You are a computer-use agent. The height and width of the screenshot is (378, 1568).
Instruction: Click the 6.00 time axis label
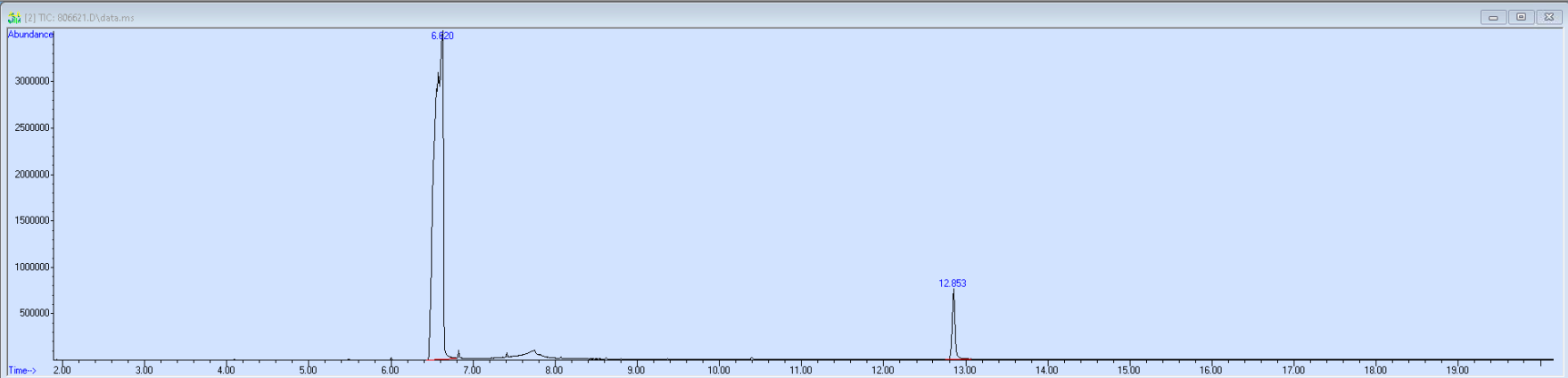391,370
